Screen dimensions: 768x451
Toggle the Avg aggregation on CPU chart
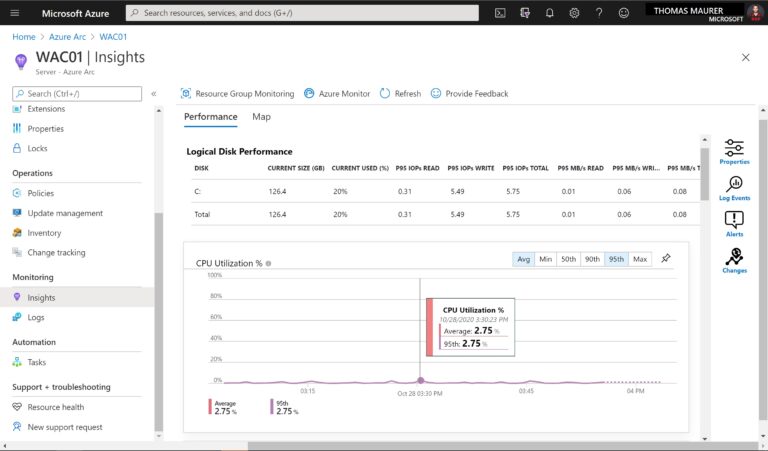tap(524, 259)
